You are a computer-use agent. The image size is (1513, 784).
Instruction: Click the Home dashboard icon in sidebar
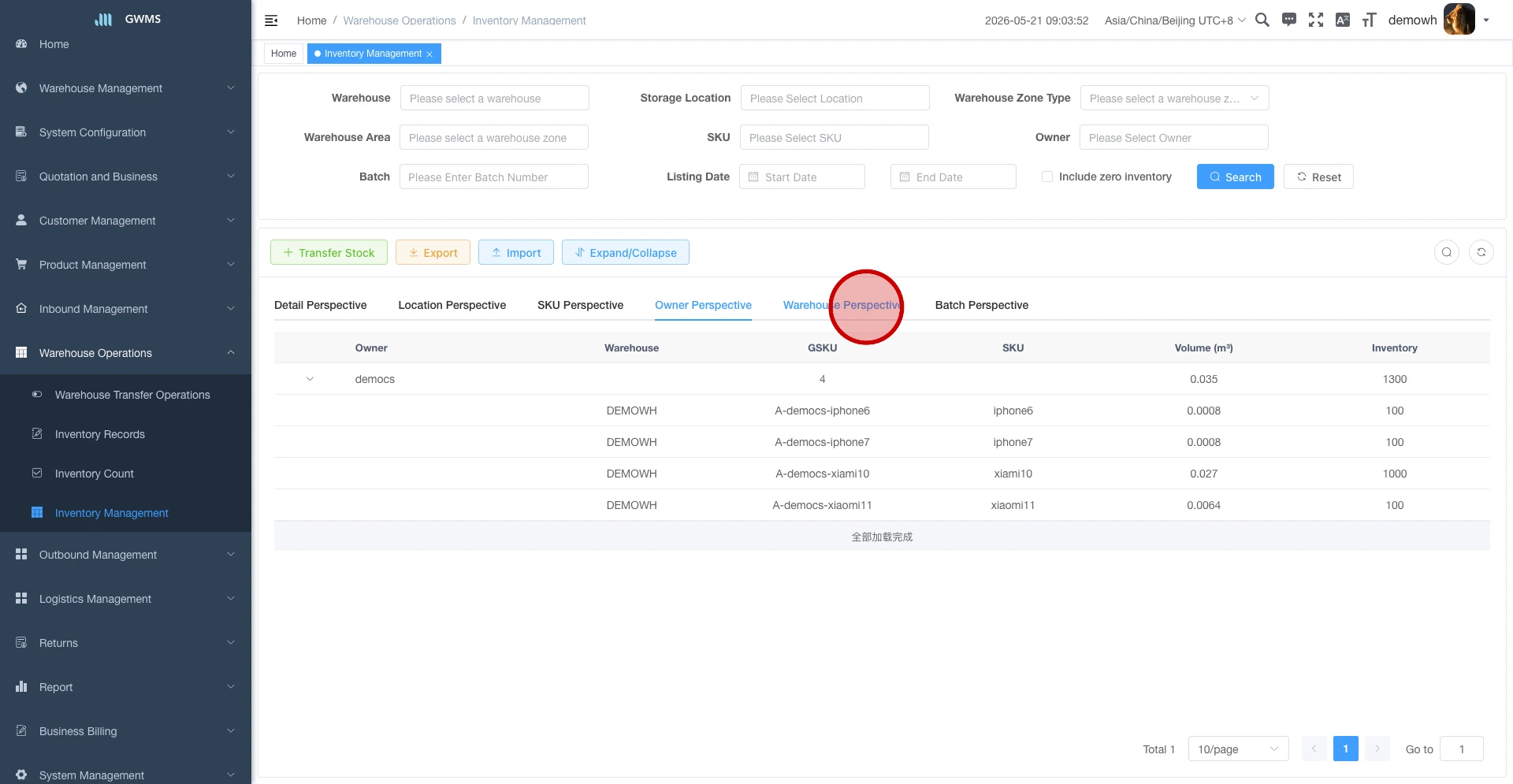click(21, 44)
